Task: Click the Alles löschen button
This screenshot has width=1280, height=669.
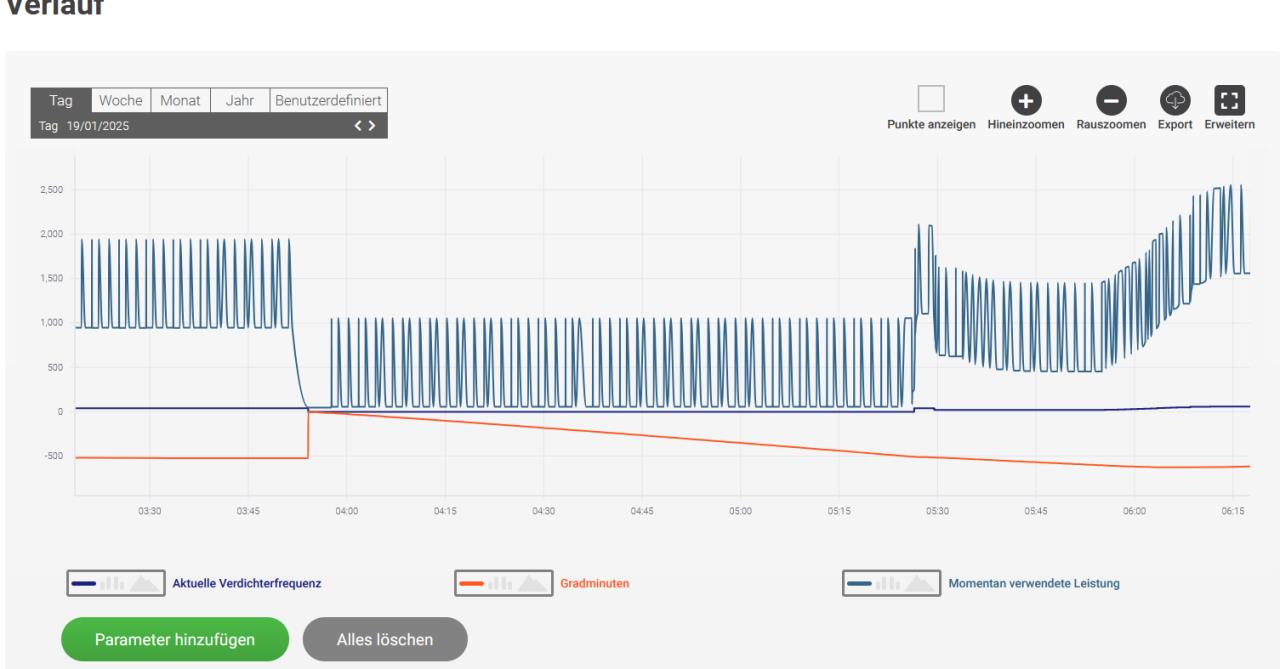Action: [385, 640]
